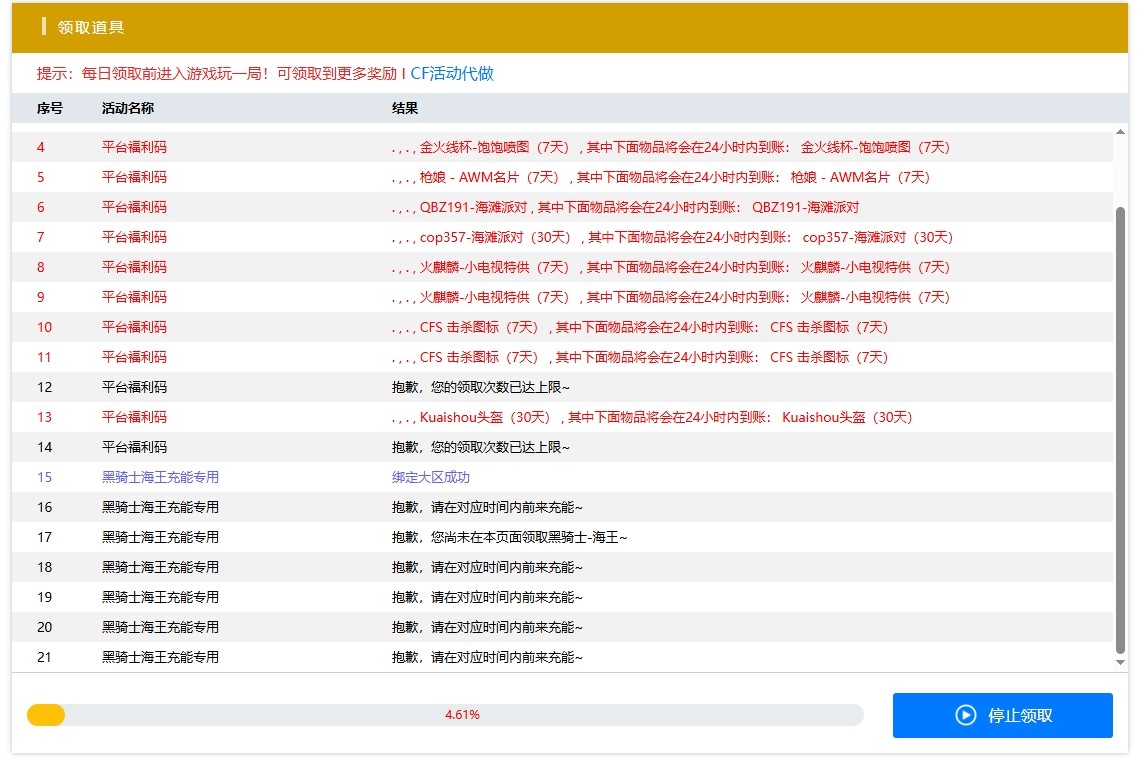1145x764 pixels.
Task: Click the scrollbar down arrow
Action: (1120, 661)
